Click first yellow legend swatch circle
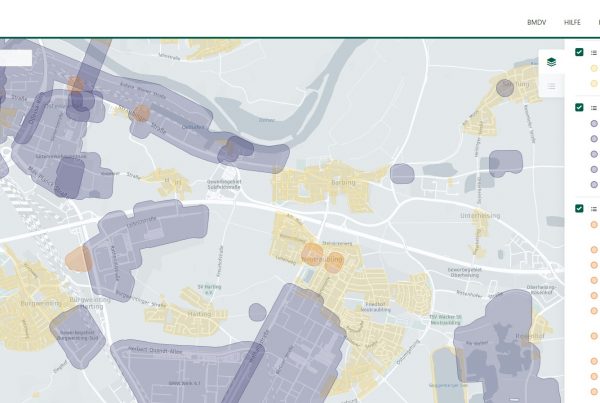The height and width of the screenshot is (403, 600). point(594,68)
